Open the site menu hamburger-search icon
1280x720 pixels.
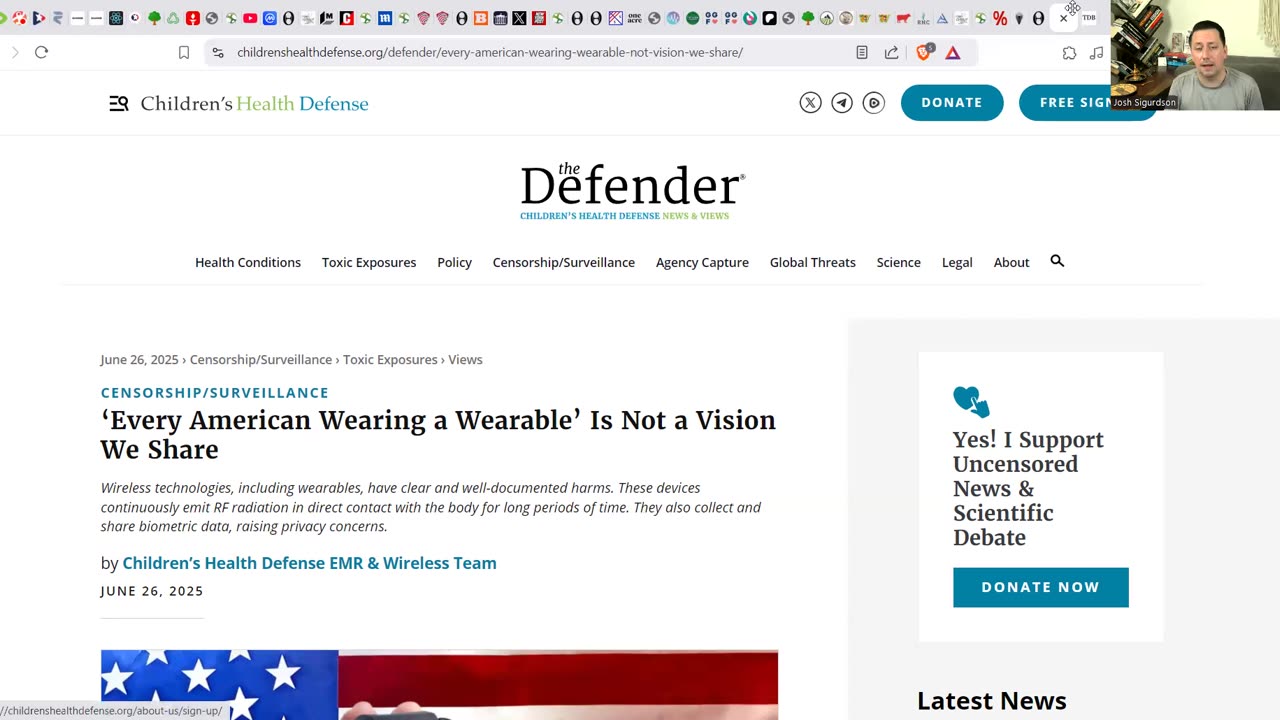pos(119,103)
